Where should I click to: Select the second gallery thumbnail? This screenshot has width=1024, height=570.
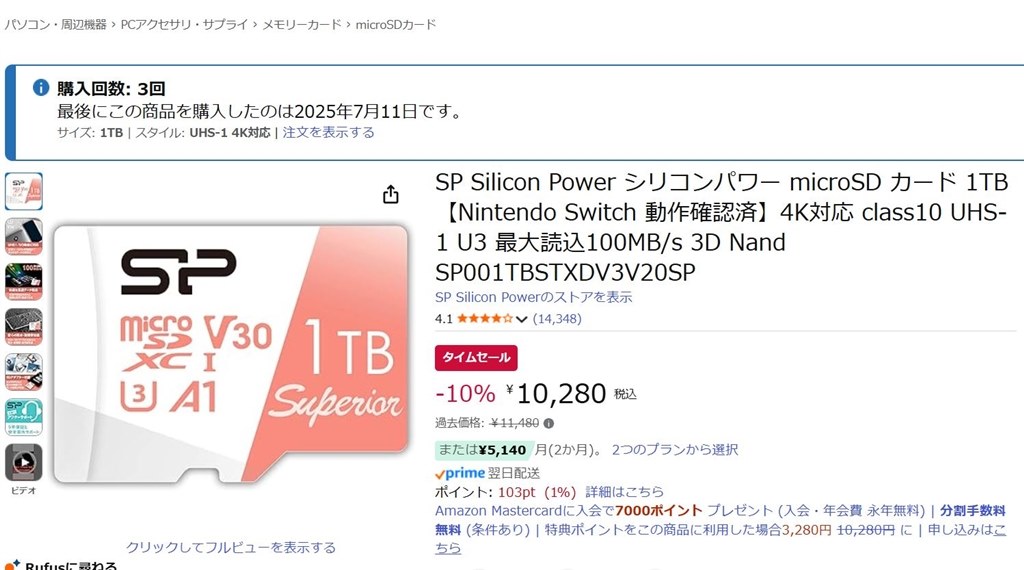tap(23, 236)
